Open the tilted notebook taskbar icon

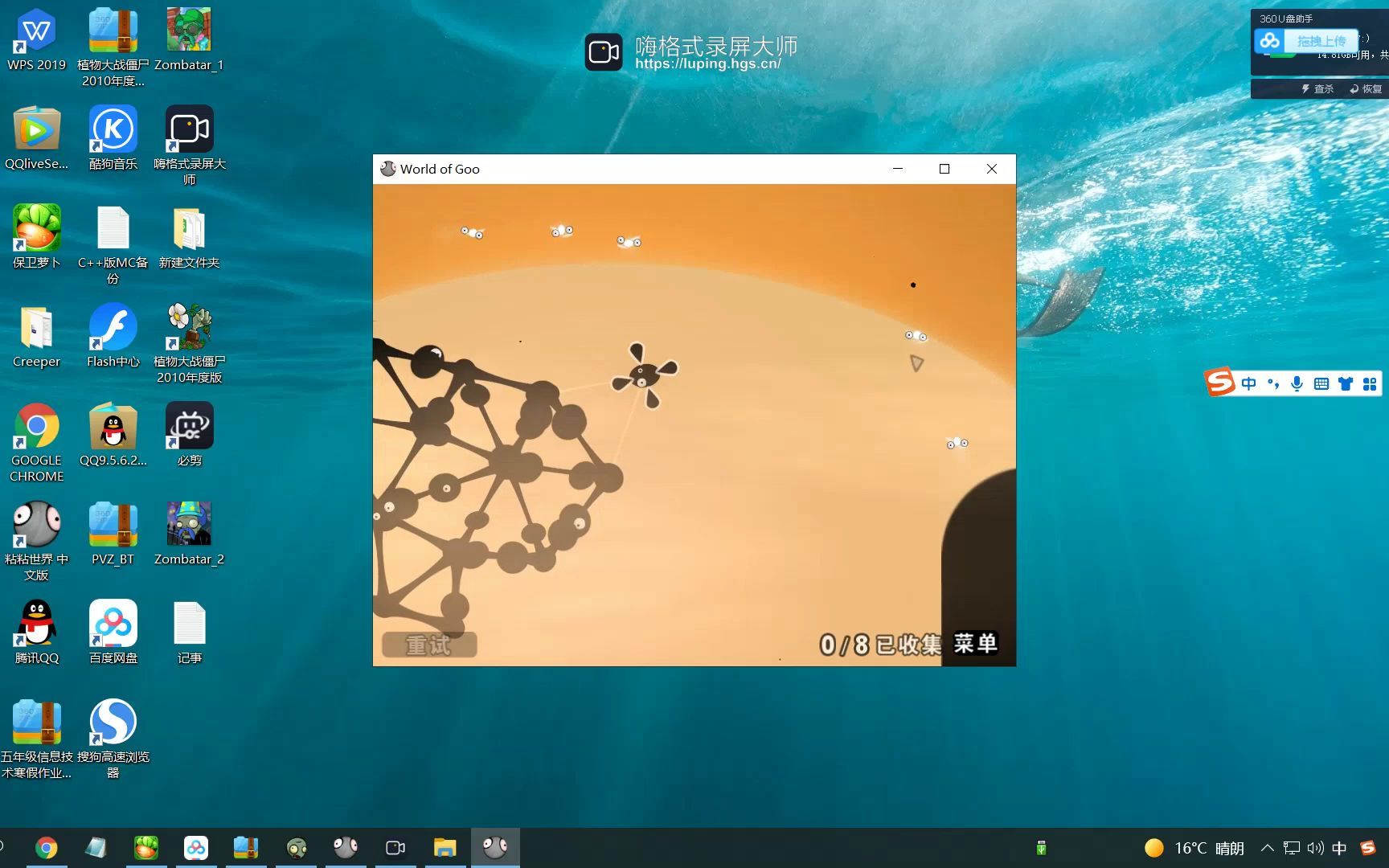pos(96,848)
